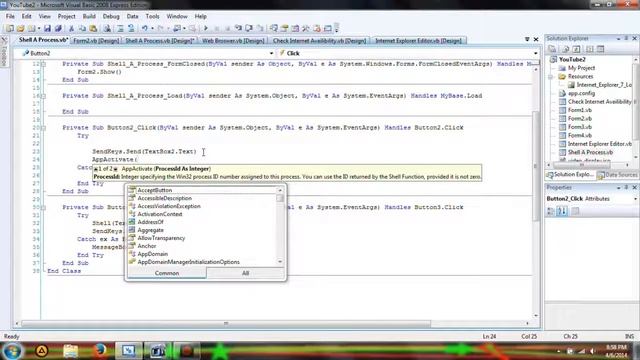Toggle auto-hide pin on Properties panel
The width and height of the screenshot is (640, 360).
pos(627,187)
